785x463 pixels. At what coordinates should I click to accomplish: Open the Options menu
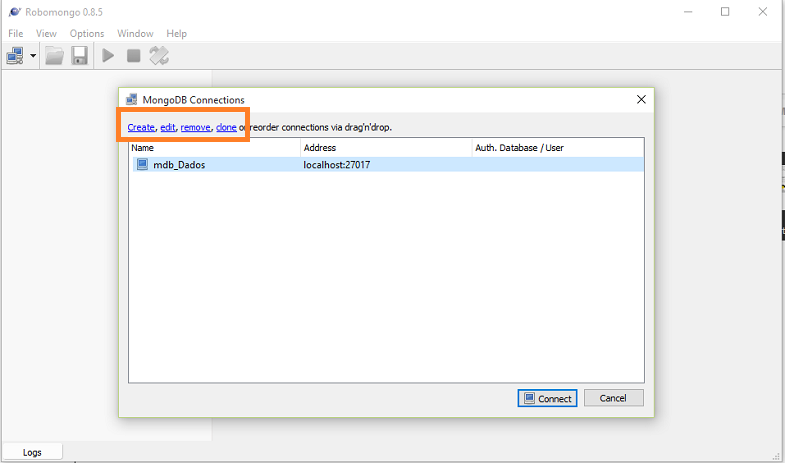tap(87, 34)
